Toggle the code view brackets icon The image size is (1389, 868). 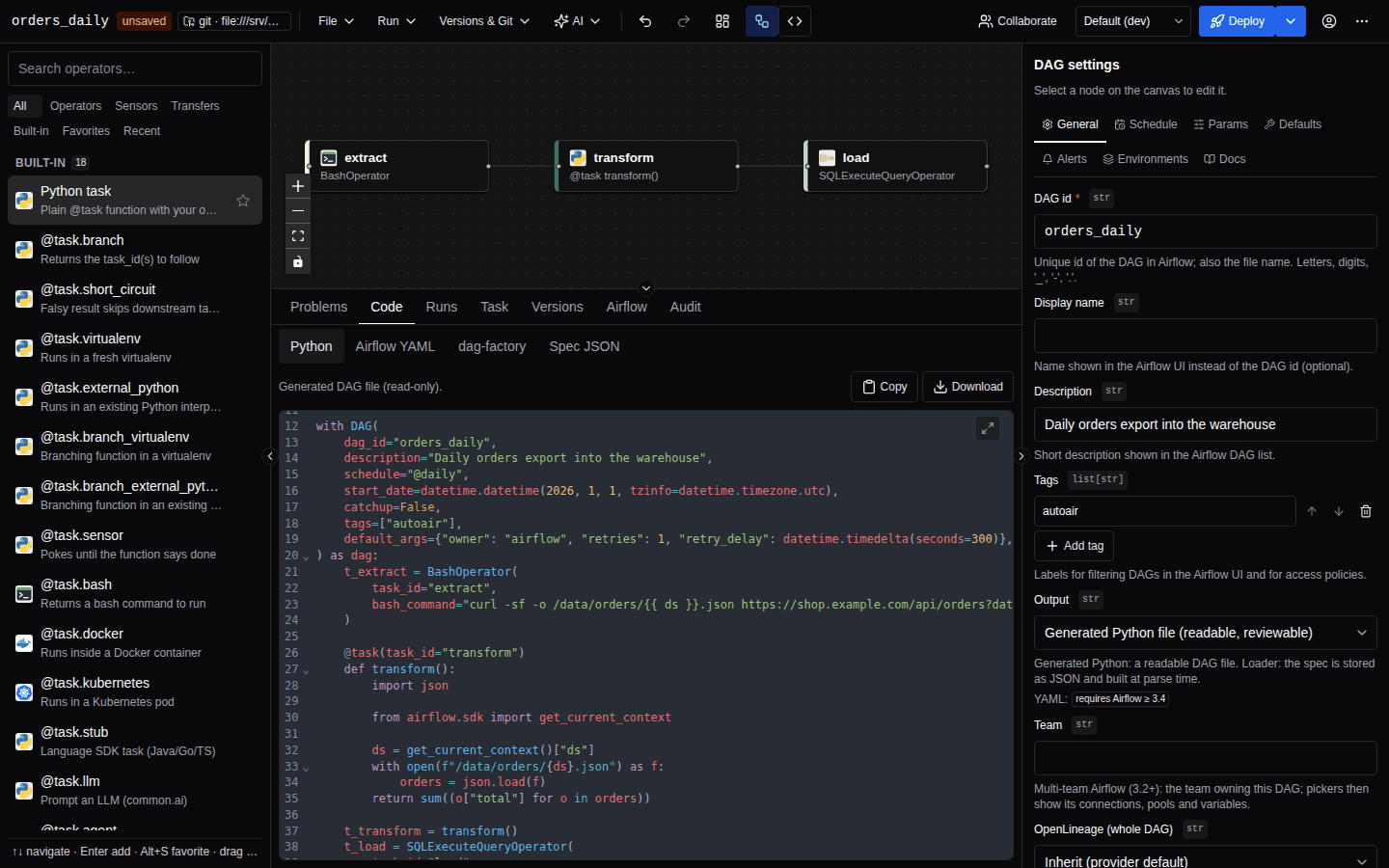(x=795, y=21)
